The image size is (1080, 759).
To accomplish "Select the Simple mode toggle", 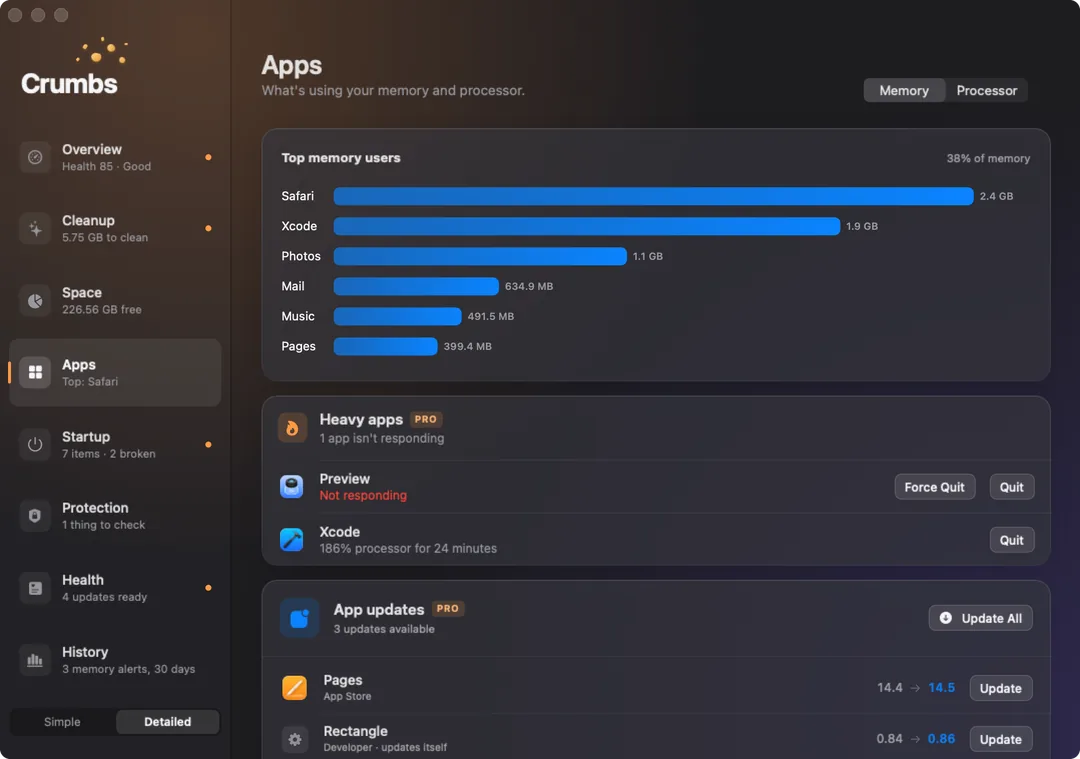I will 62,722.
